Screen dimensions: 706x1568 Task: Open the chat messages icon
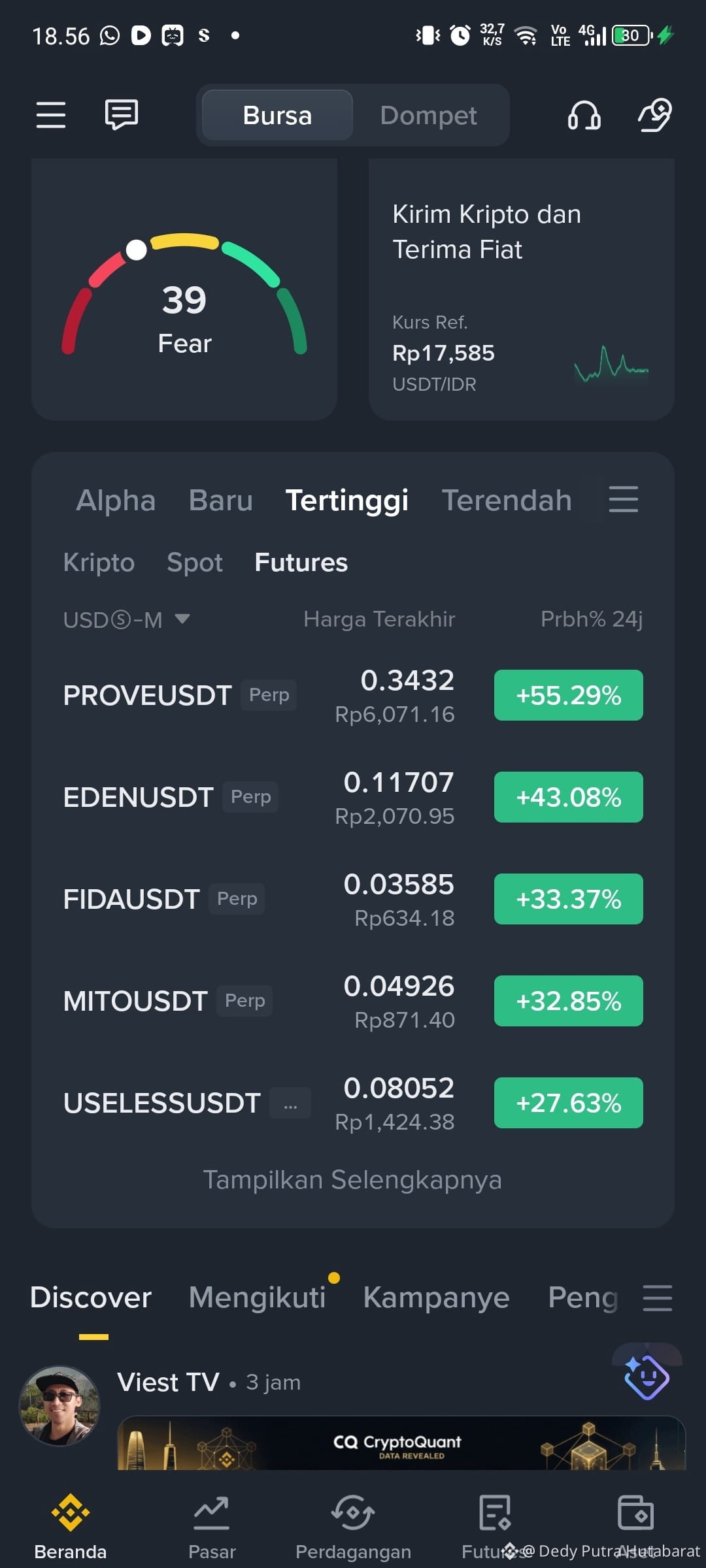tap(122, 115)
